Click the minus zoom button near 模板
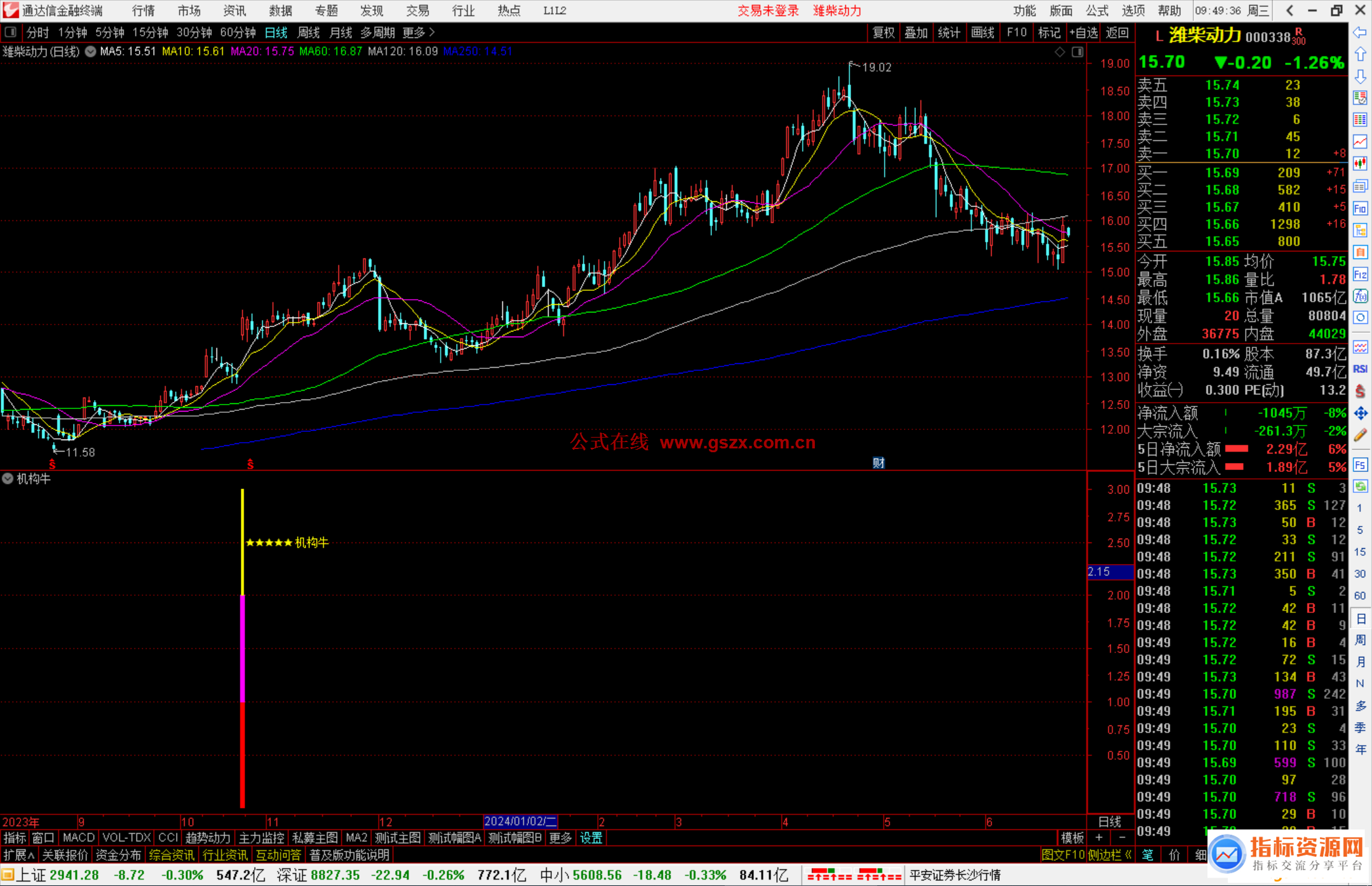Screen dimensions: 1372x886 tap(1122, 838)
